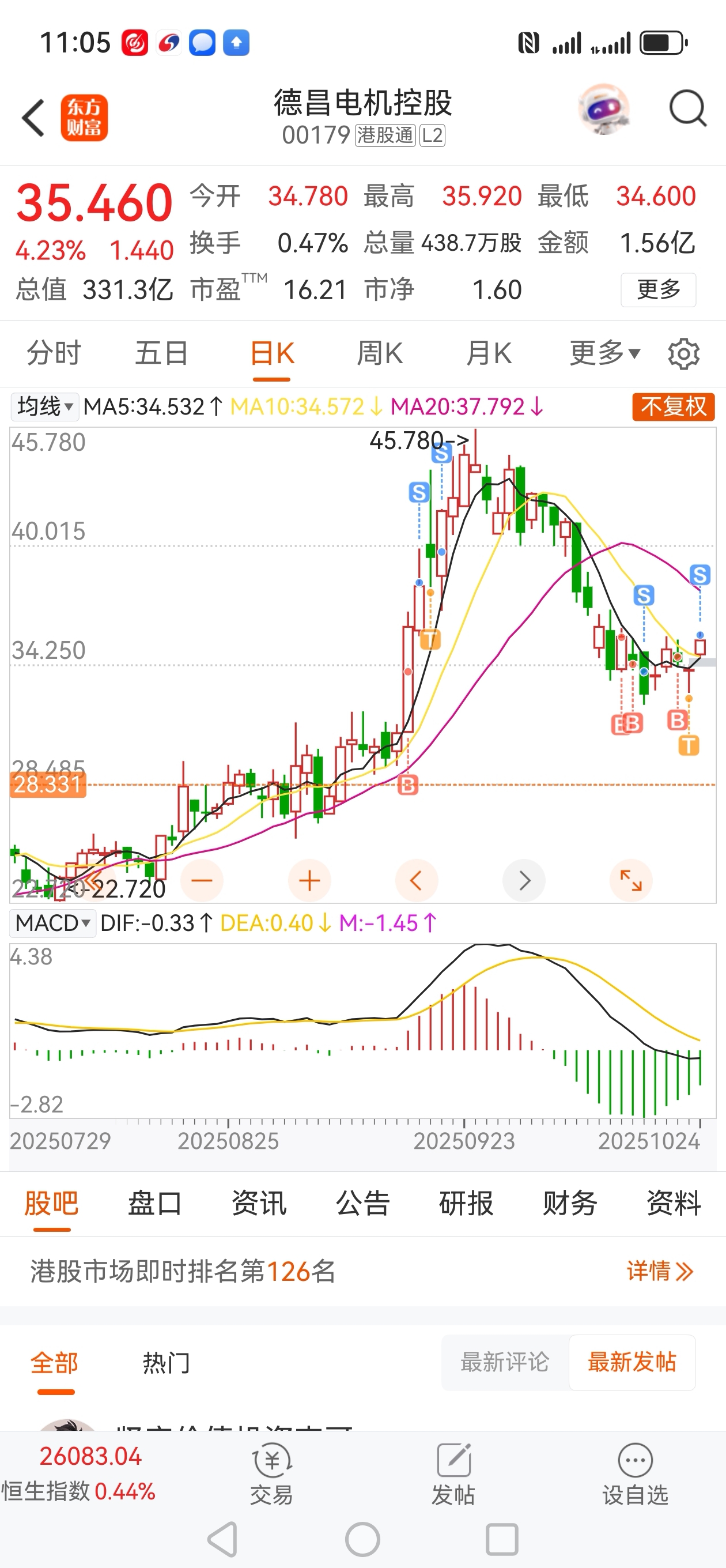Viewport: 726px width, 1568px height.
Task: Open the 东方财富 logo home
Action: click(84, 118)
